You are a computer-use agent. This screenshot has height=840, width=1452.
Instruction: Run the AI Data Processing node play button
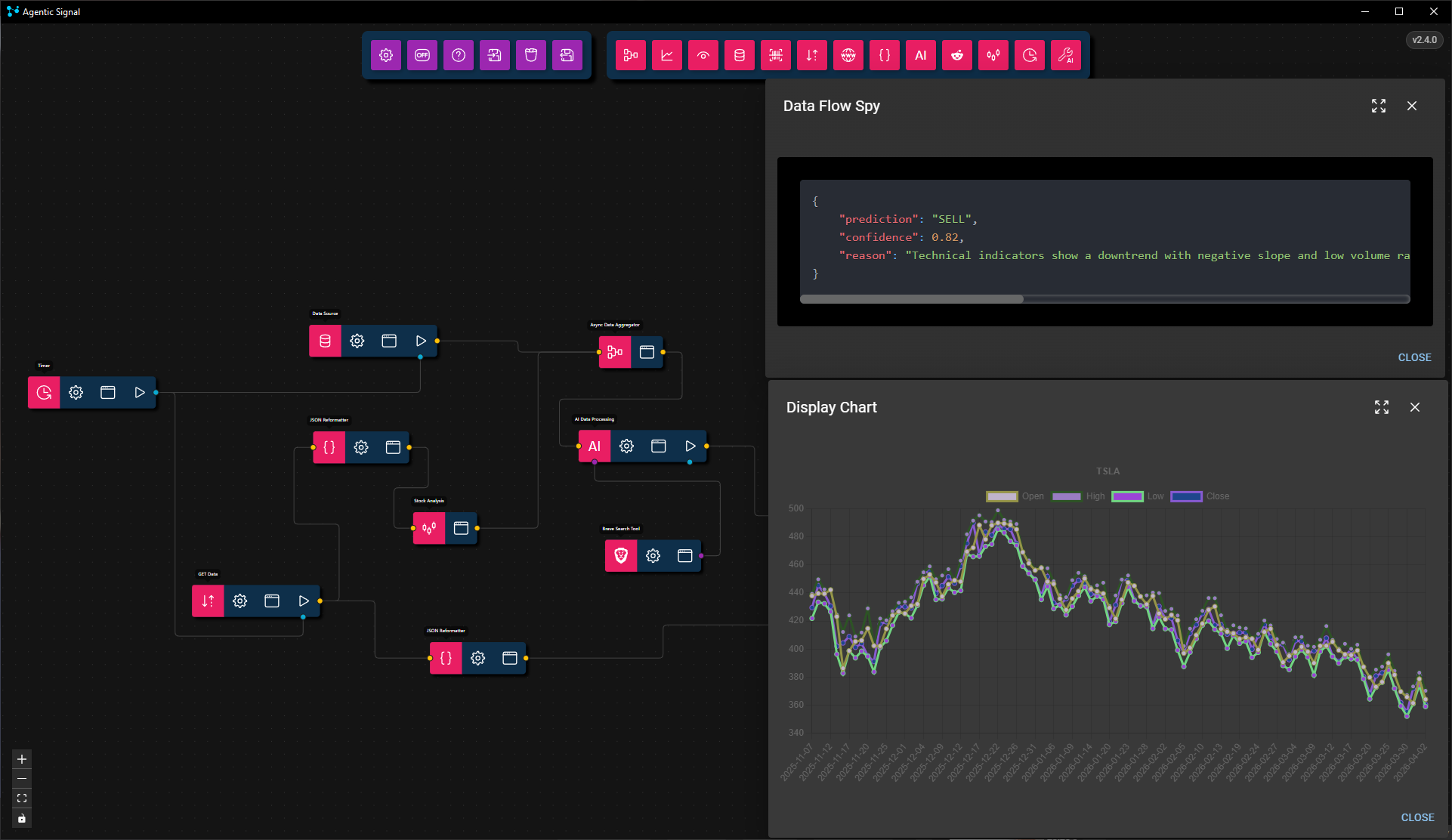point(690,446)
